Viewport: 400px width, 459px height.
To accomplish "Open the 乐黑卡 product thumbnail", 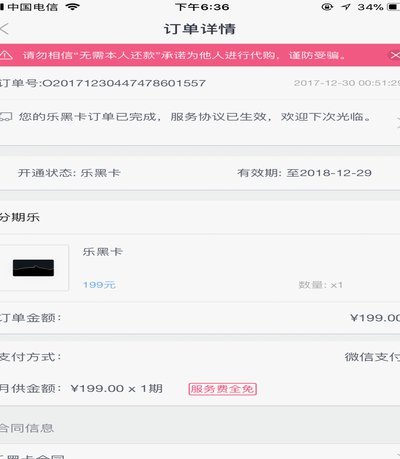I will point(34,268).
